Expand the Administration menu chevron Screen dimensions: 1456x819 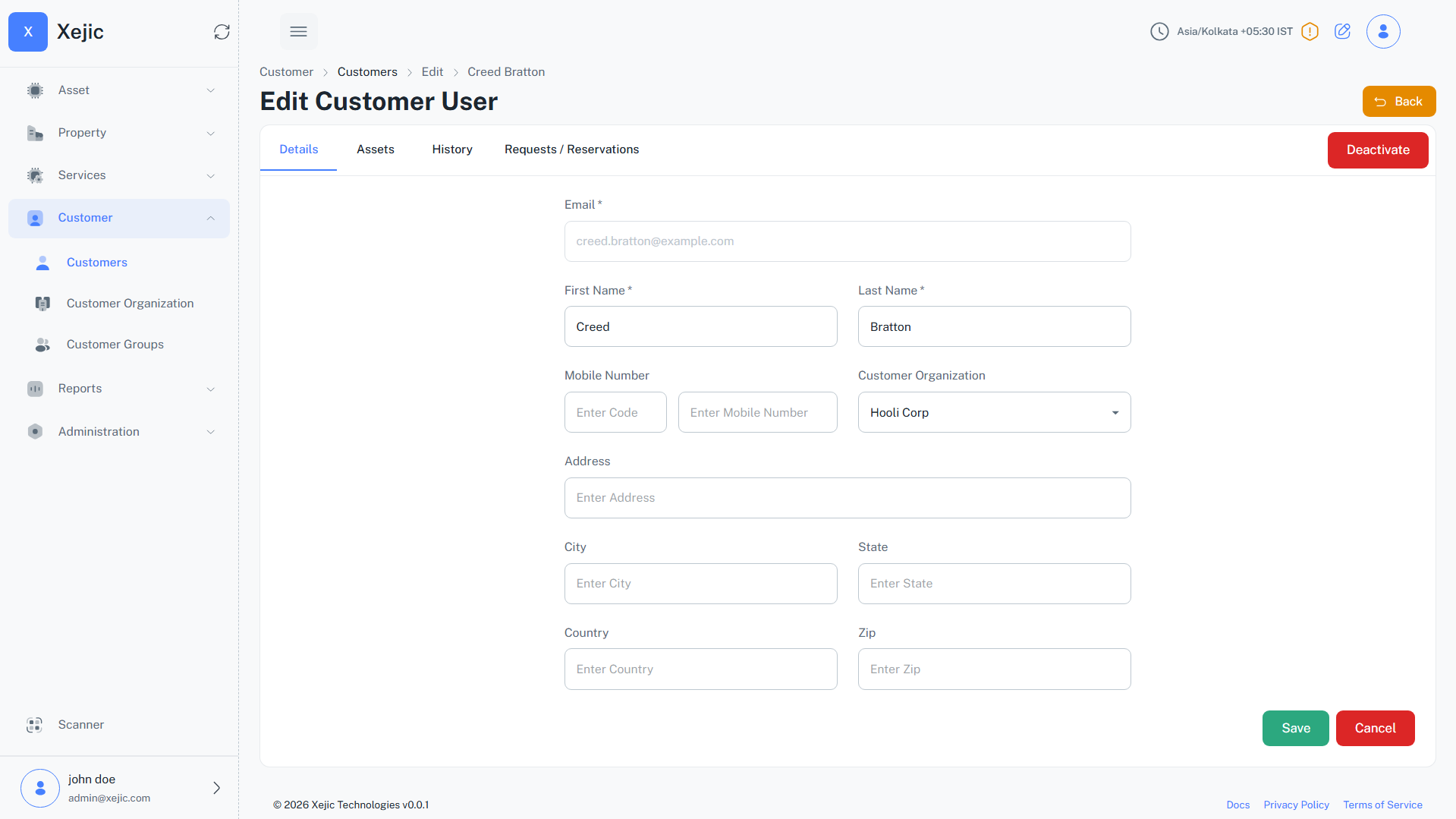point(211,432)
